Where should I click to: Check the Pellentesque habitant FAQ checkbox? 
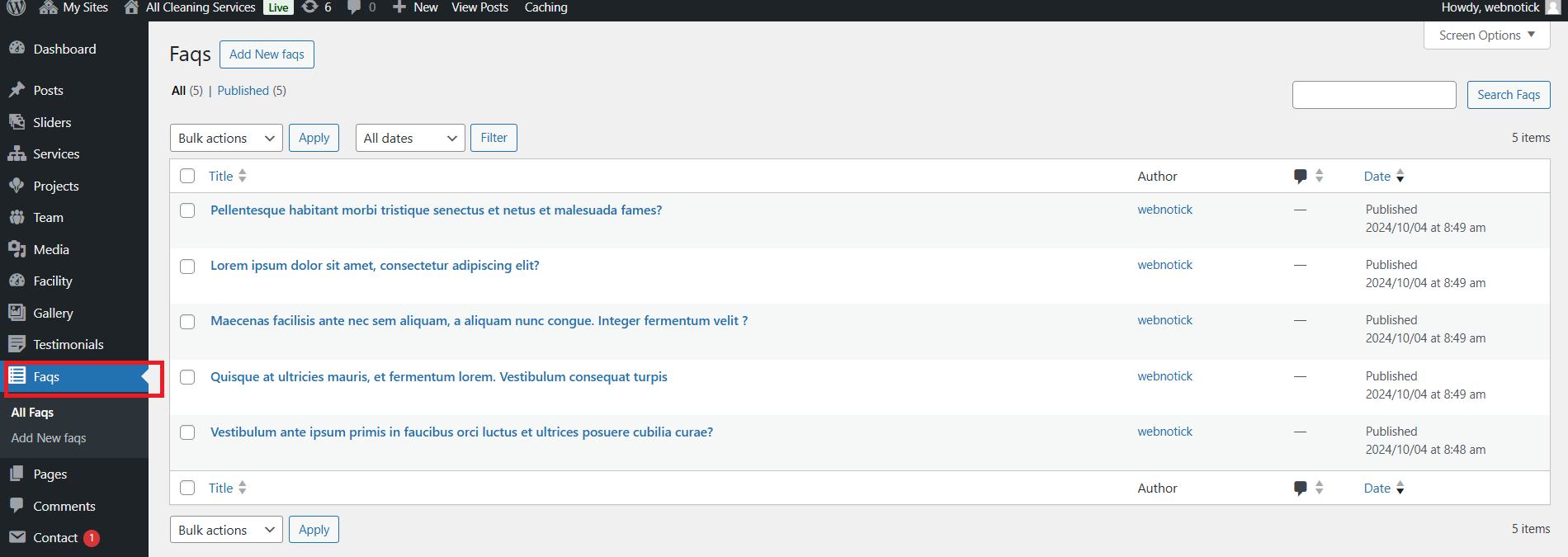pyautogui.click(x=187, y=210)
